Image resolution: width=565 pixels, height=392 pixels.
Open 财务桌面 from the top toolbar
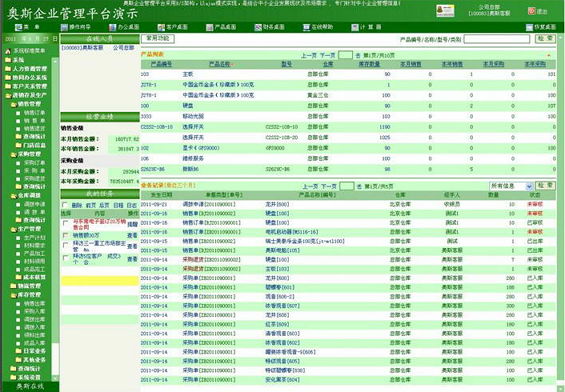click(x=258, y=27)
